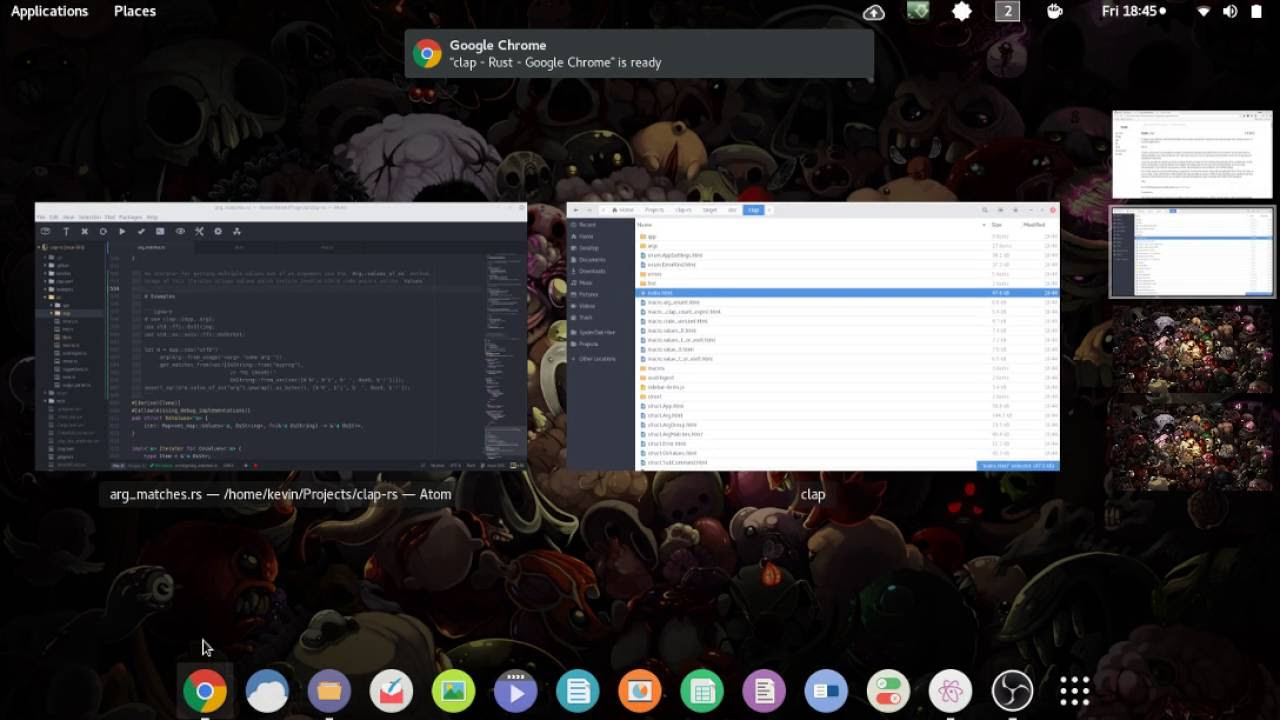Open the Files folder icon in the dock
Screen dimensions: 1280x720
point(329,691)
